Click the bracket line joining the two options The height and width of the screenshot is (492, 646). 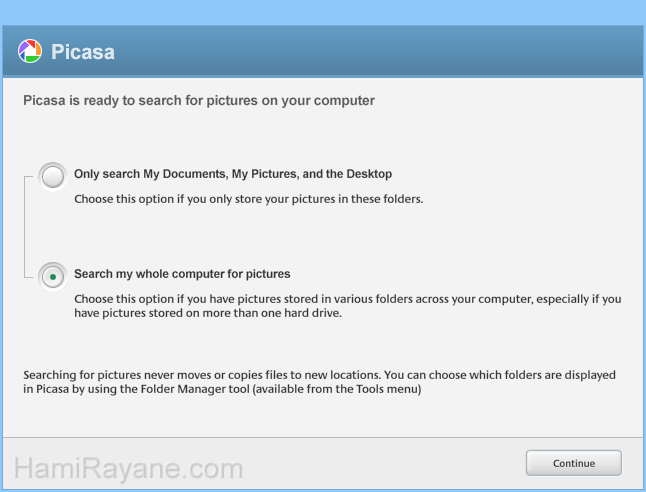pyautogui.click(x=23, y=225)
